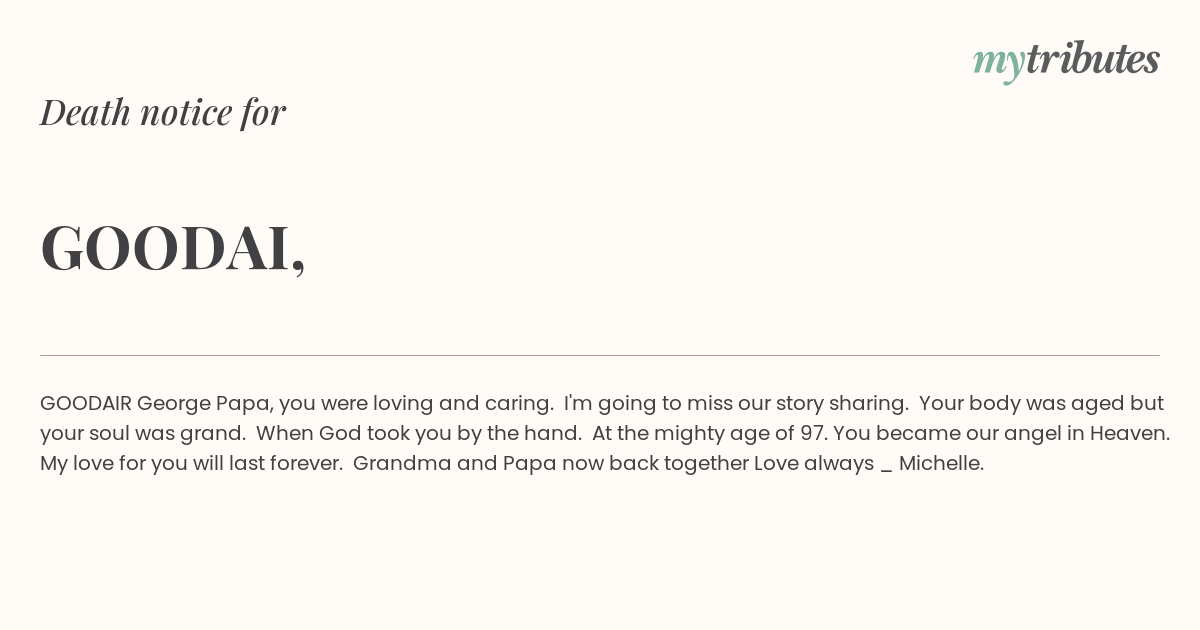The height and width of the screenshot is (630, 1200).
Task: Click the green 'my' in the logo
Action: tap(999, 63)
